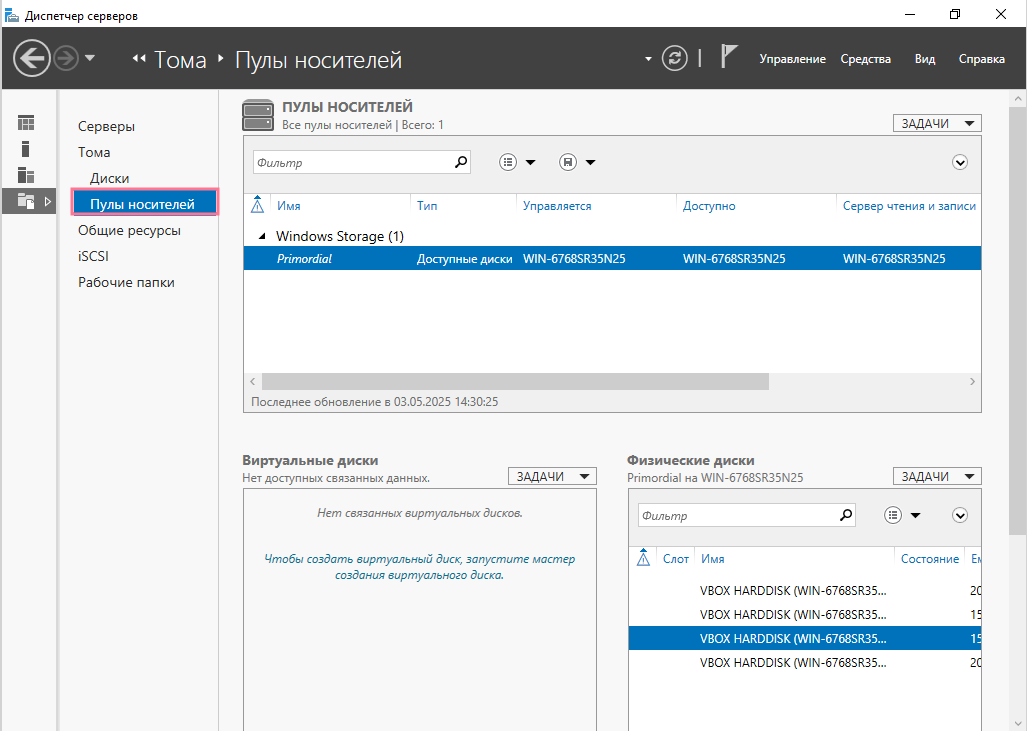Open Dashboard icon in left sidebar
This screenshot has height=731, width=1027.
[x=26, y=123]
